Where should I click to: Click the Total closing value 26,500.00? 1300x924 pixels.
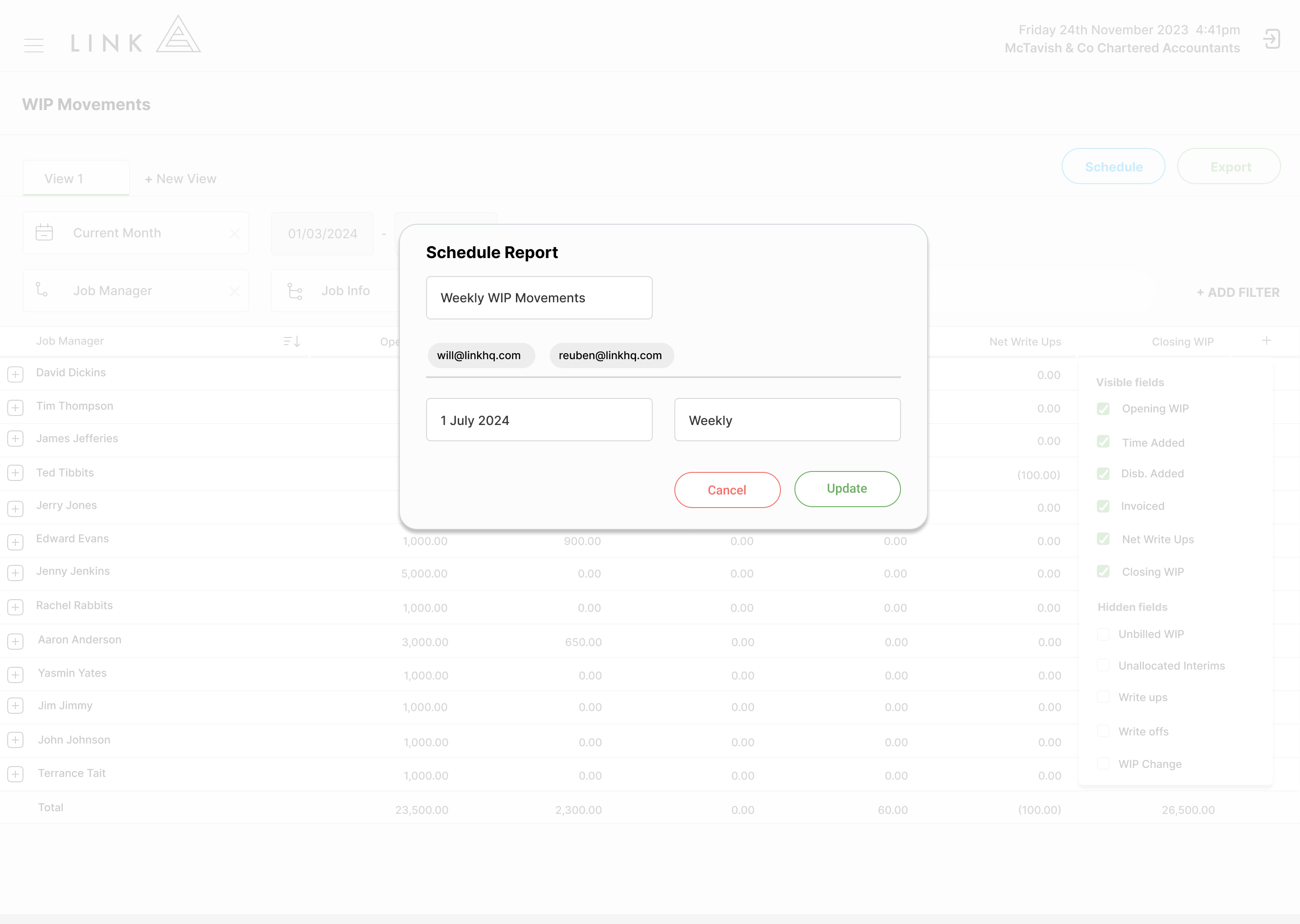pos(1189,810)
